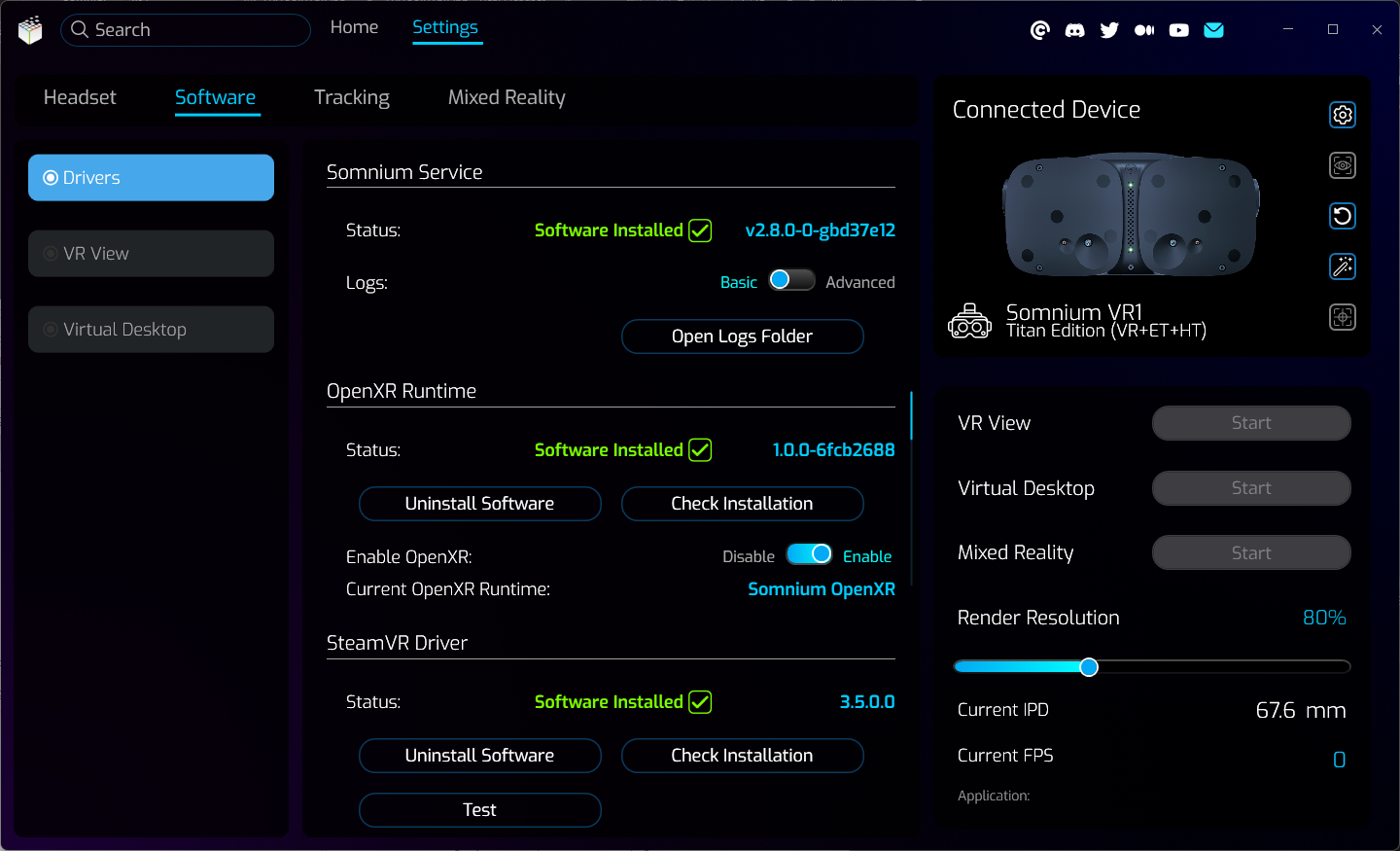Image resolution: width=1400 pixels, height=851 pixels.
Task: Toggle the Enable OpenXR switch
Action: (809, 554)
